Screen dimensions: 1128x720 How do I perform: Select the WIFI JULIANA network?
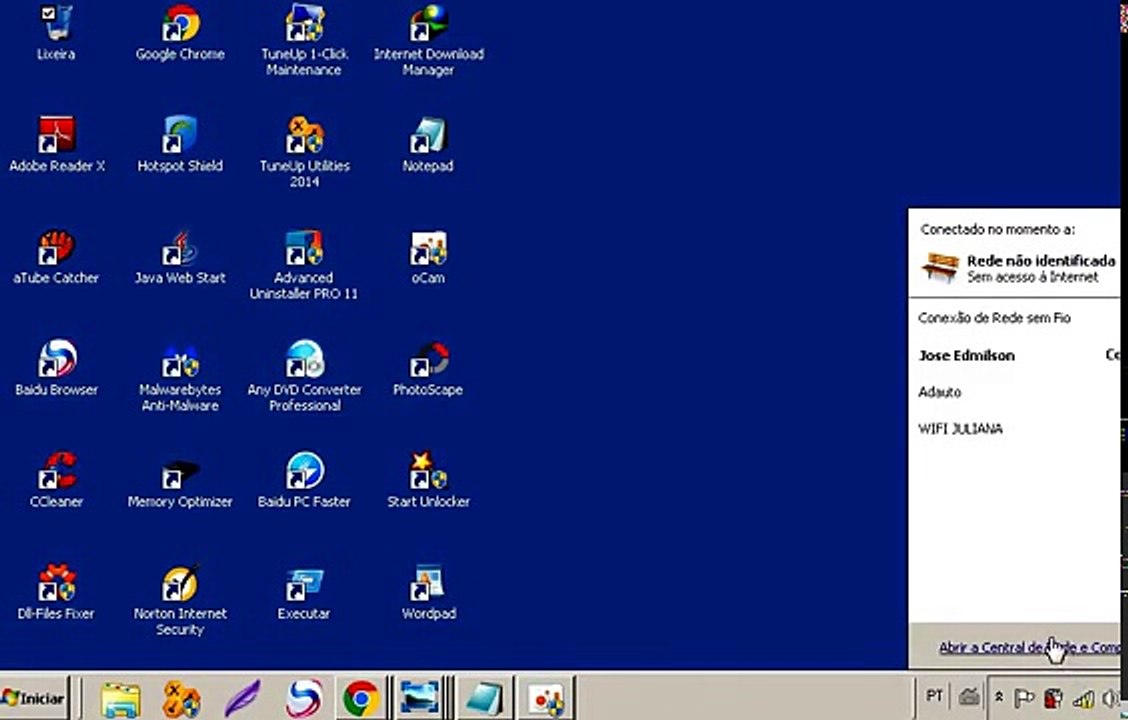1016,429
